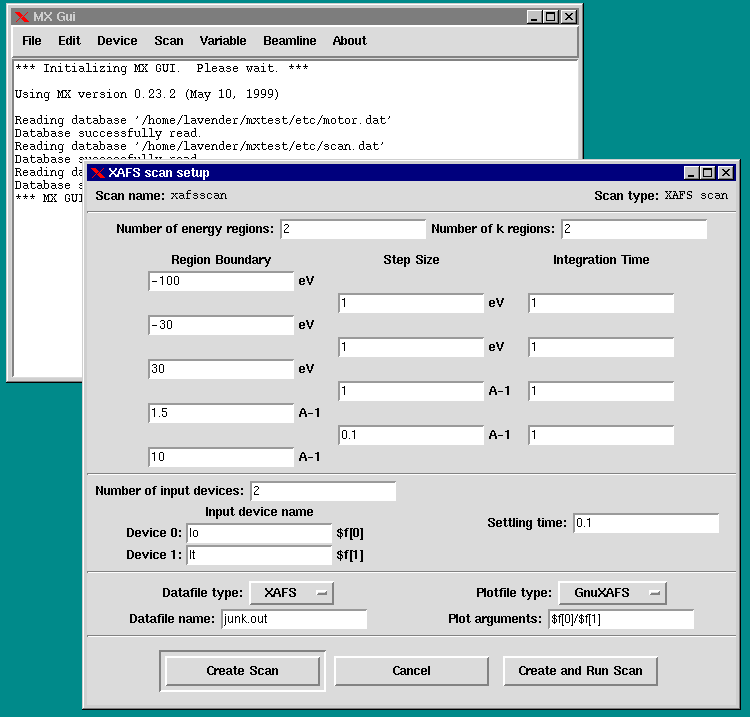
Task: Close the XAFS scan setup dialog
Action: pyautogui.click(x=724, y=173)
